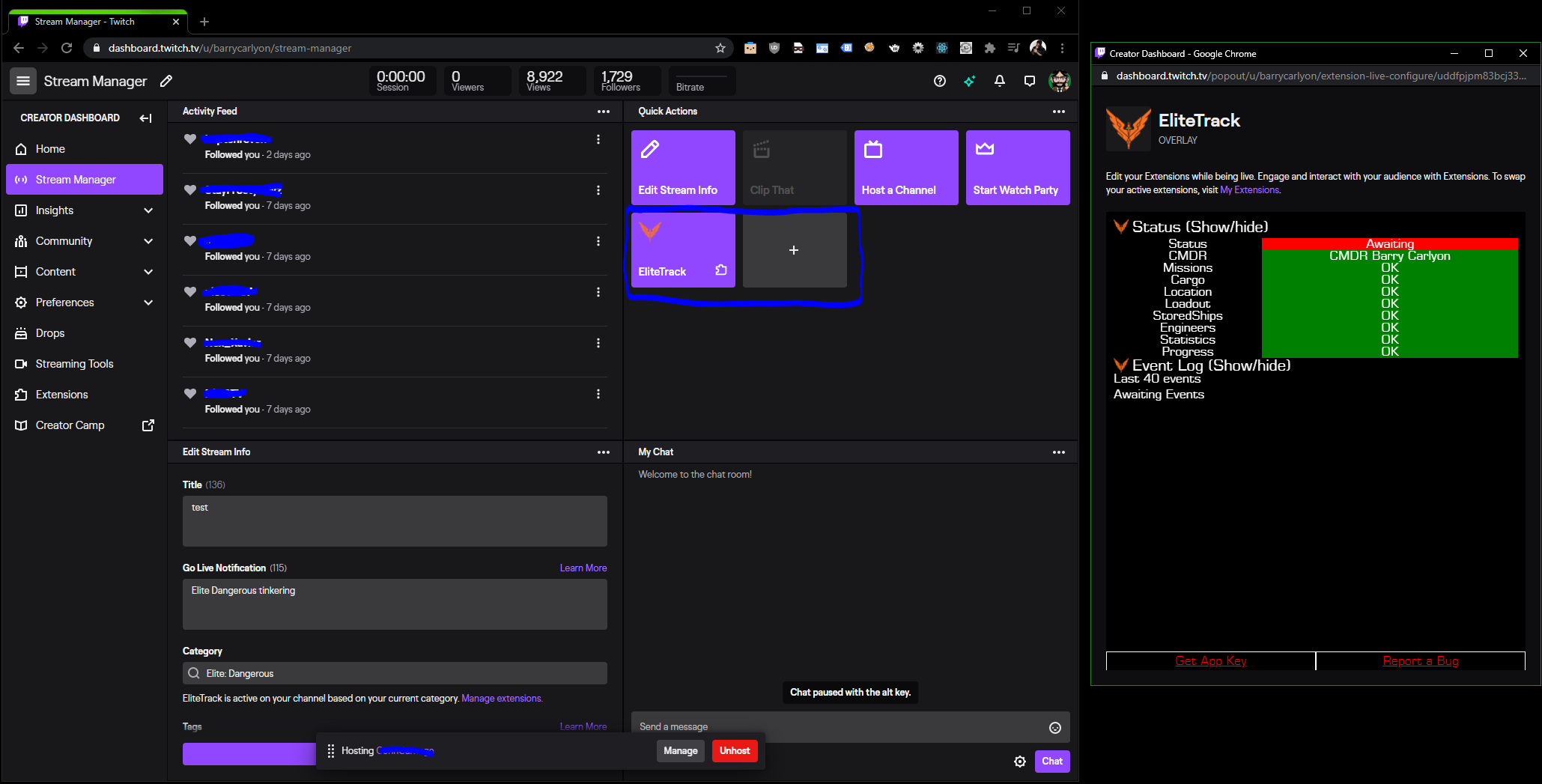Go back in browser history
This screenshot has width=1542, height=784.
click(x=19, y=48)
